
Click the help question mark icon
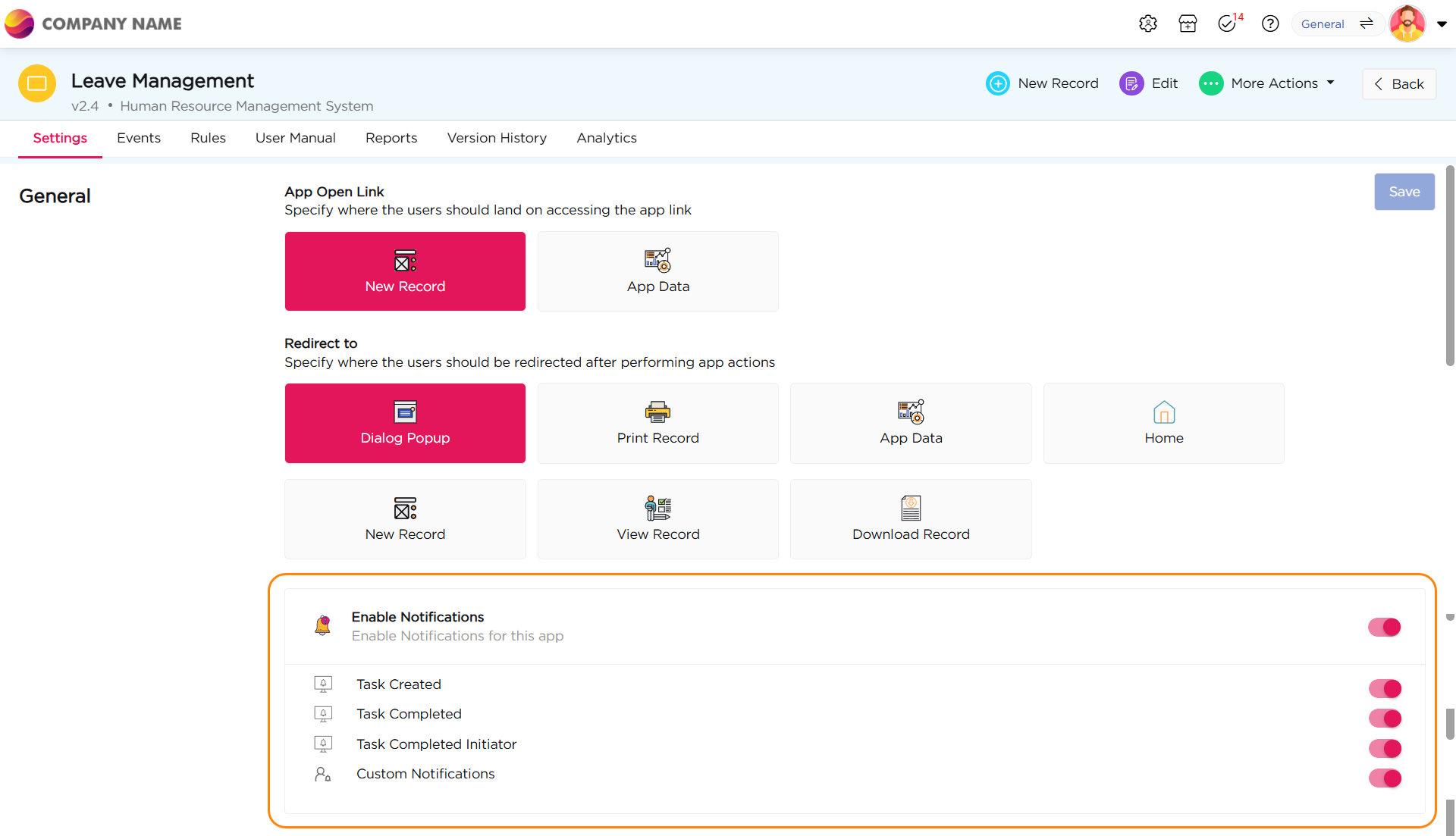point(1270,23)
